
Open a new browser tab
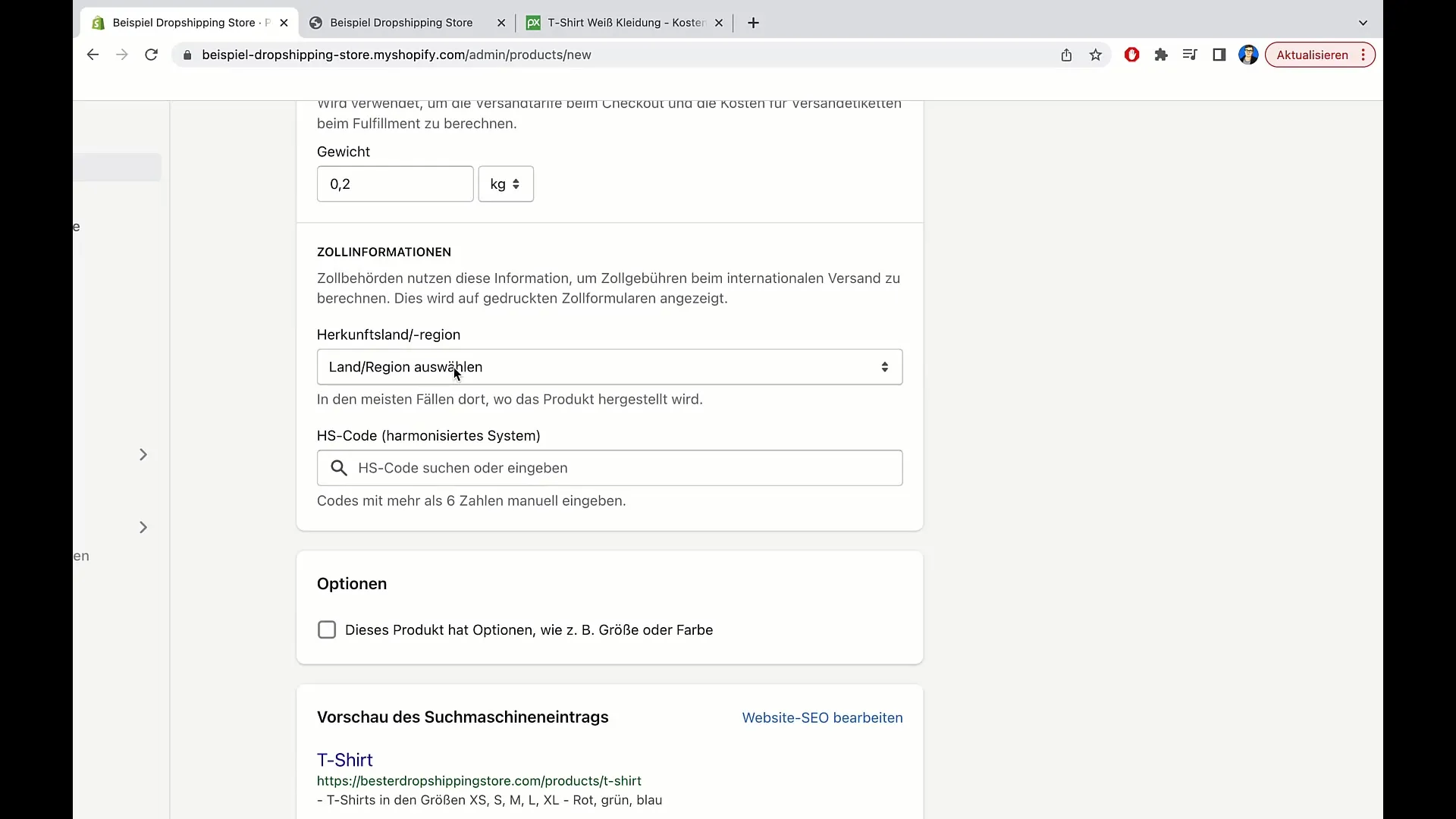pos(753,23)
